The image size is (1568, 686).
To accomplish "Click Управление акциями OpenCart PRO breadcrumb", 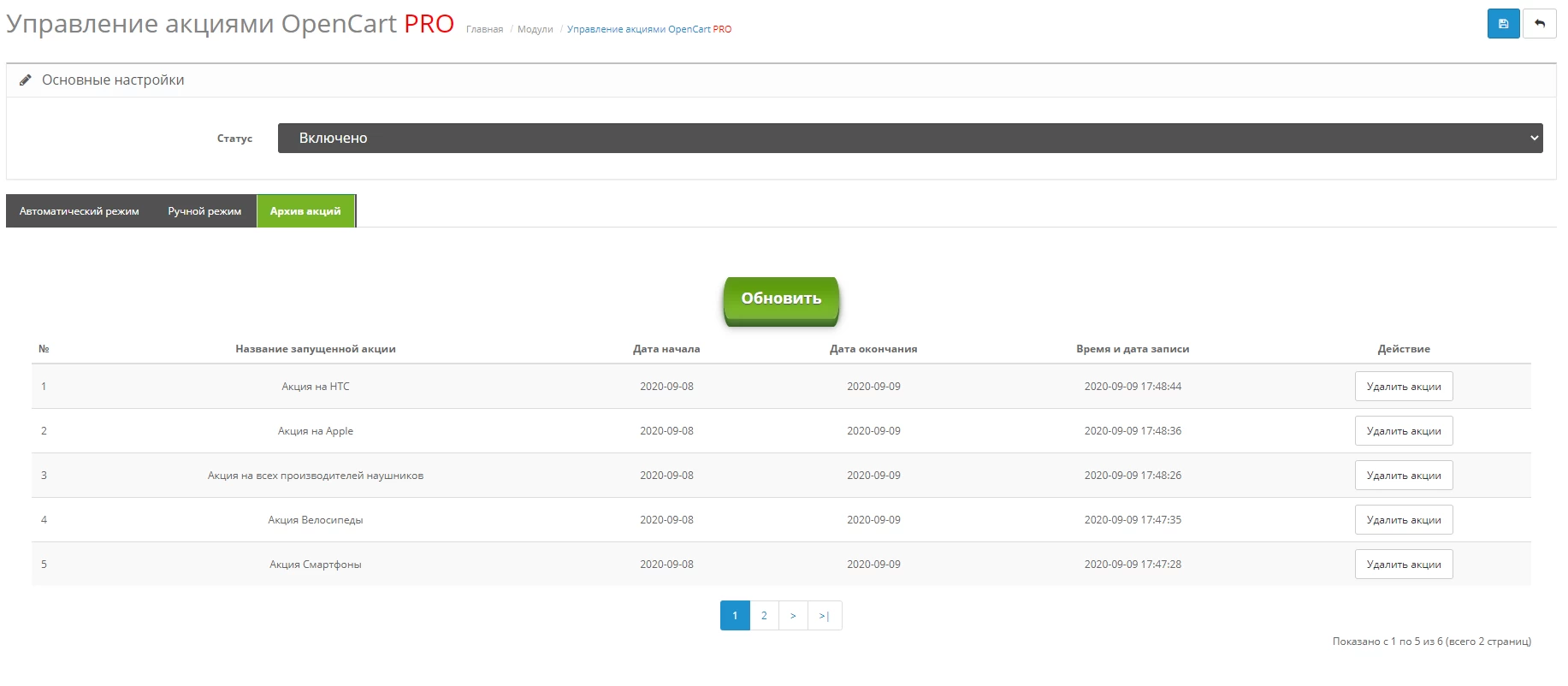I will click(x=649, y=29).
